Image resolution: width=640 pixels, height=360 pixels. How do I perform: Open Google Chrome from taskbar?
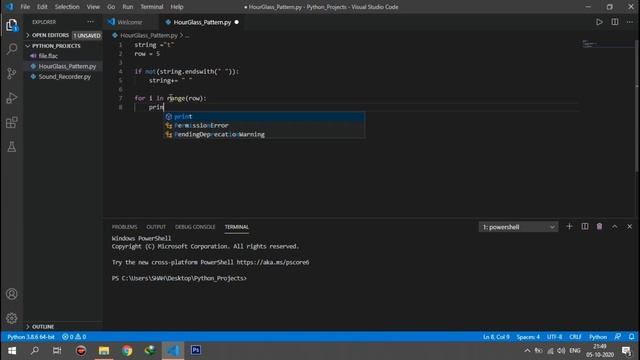tap(127, 351)
